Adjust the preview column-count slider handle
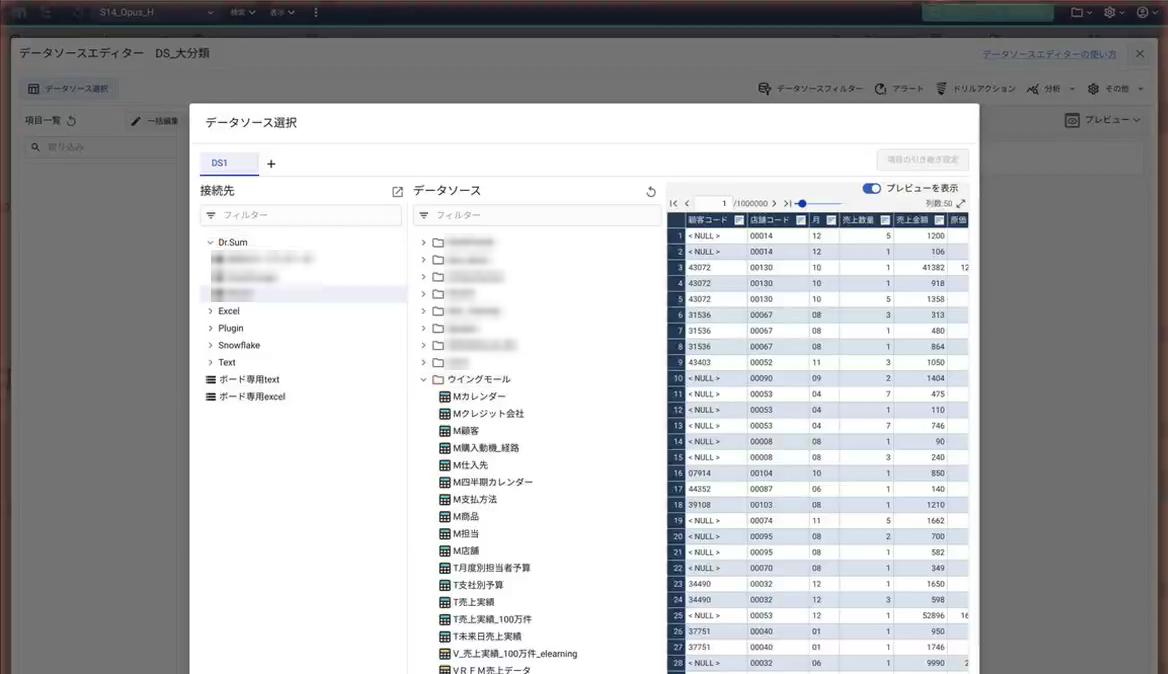This screenshot has width=1168, height=674. coord(802,203)
